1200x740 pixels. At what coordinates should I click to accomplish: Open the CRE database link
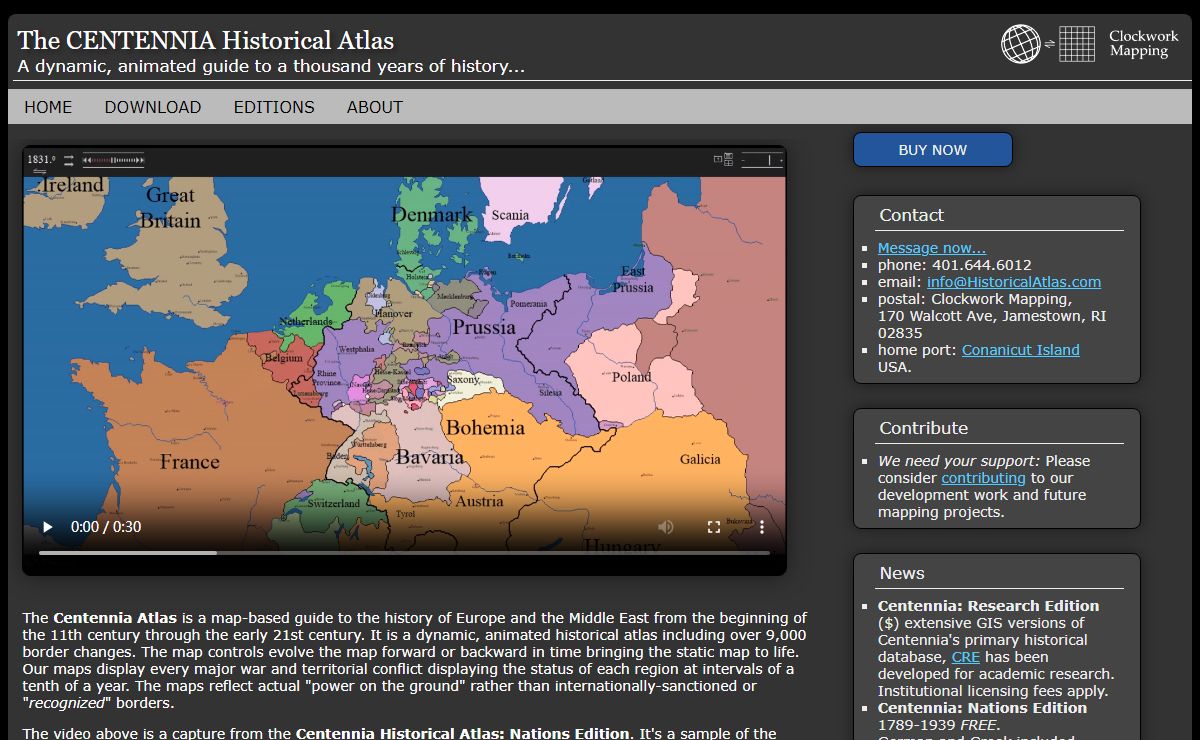click(x=965, y=657)
